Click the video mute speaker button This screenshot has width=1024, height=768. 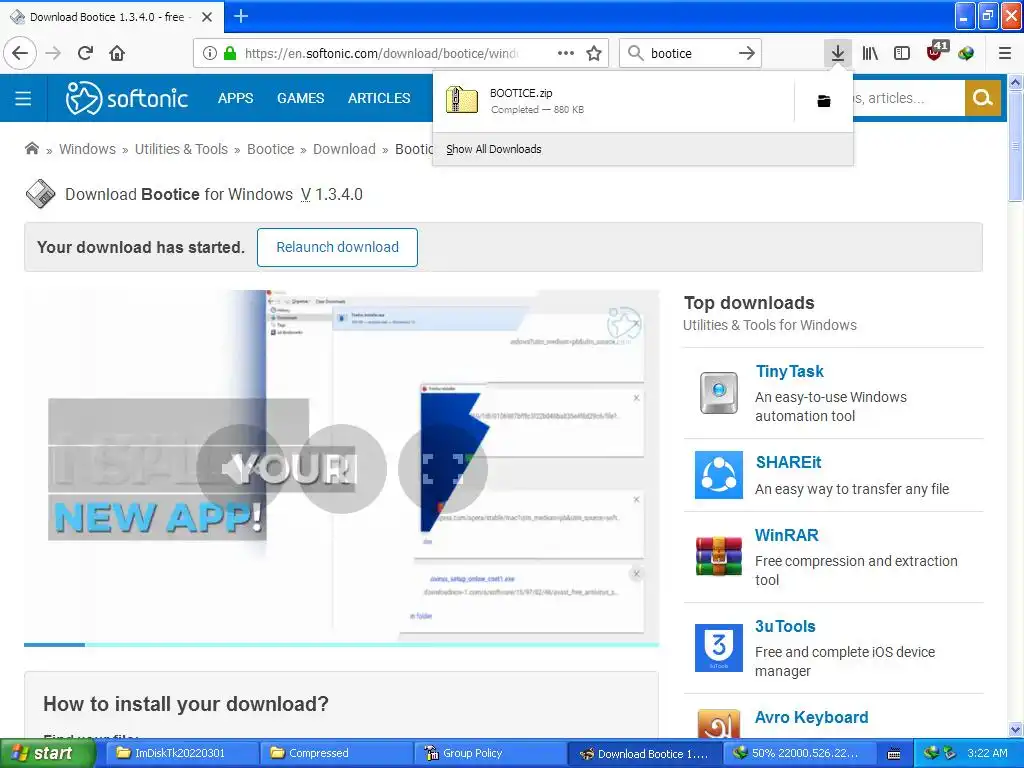click(x=242, y=468)
